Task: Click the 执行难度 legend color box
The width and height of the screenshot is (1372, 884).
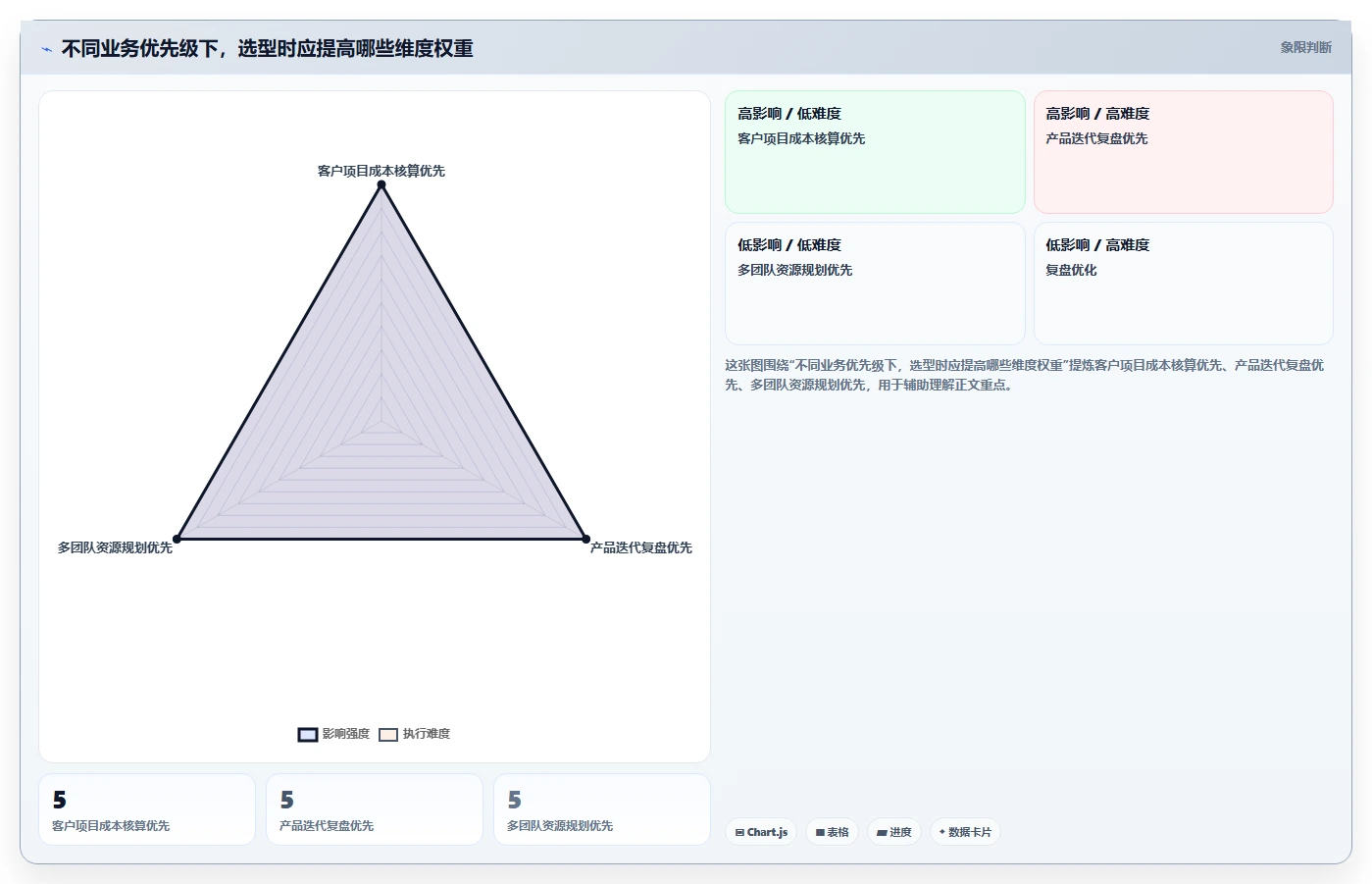Action: pyautogui.click(x=388, y=735)
